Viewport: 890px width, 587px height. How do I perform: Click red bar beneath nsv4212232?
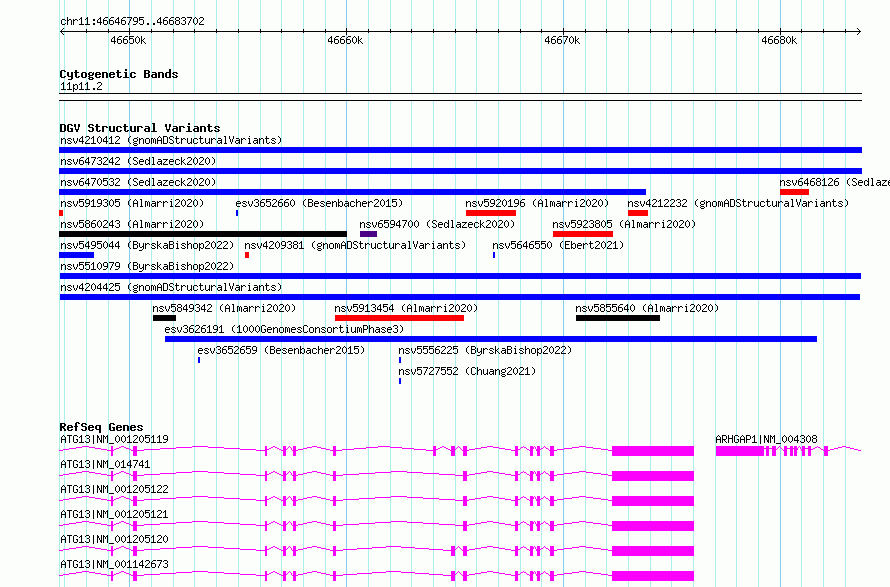pos(638,213)
